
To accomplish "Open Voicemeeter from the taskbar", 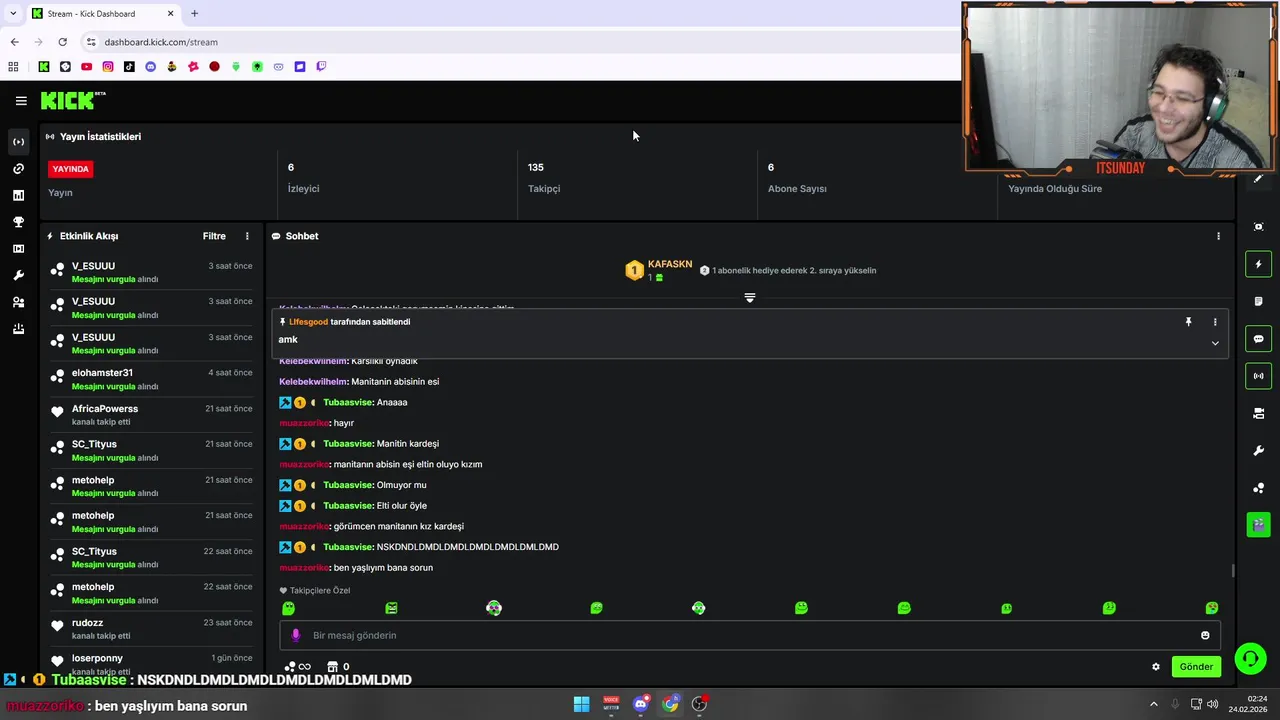I will tap(611, 704).
